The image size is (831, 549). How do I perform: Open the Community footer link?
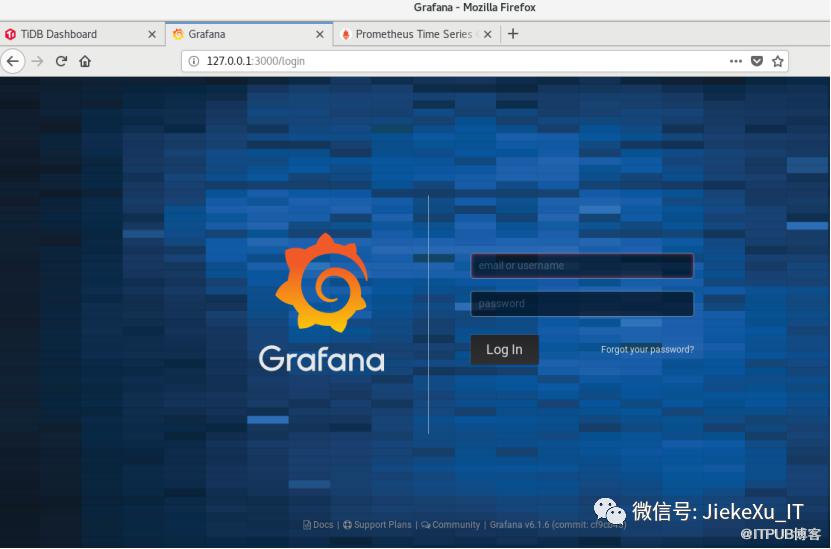click(451, 525)
